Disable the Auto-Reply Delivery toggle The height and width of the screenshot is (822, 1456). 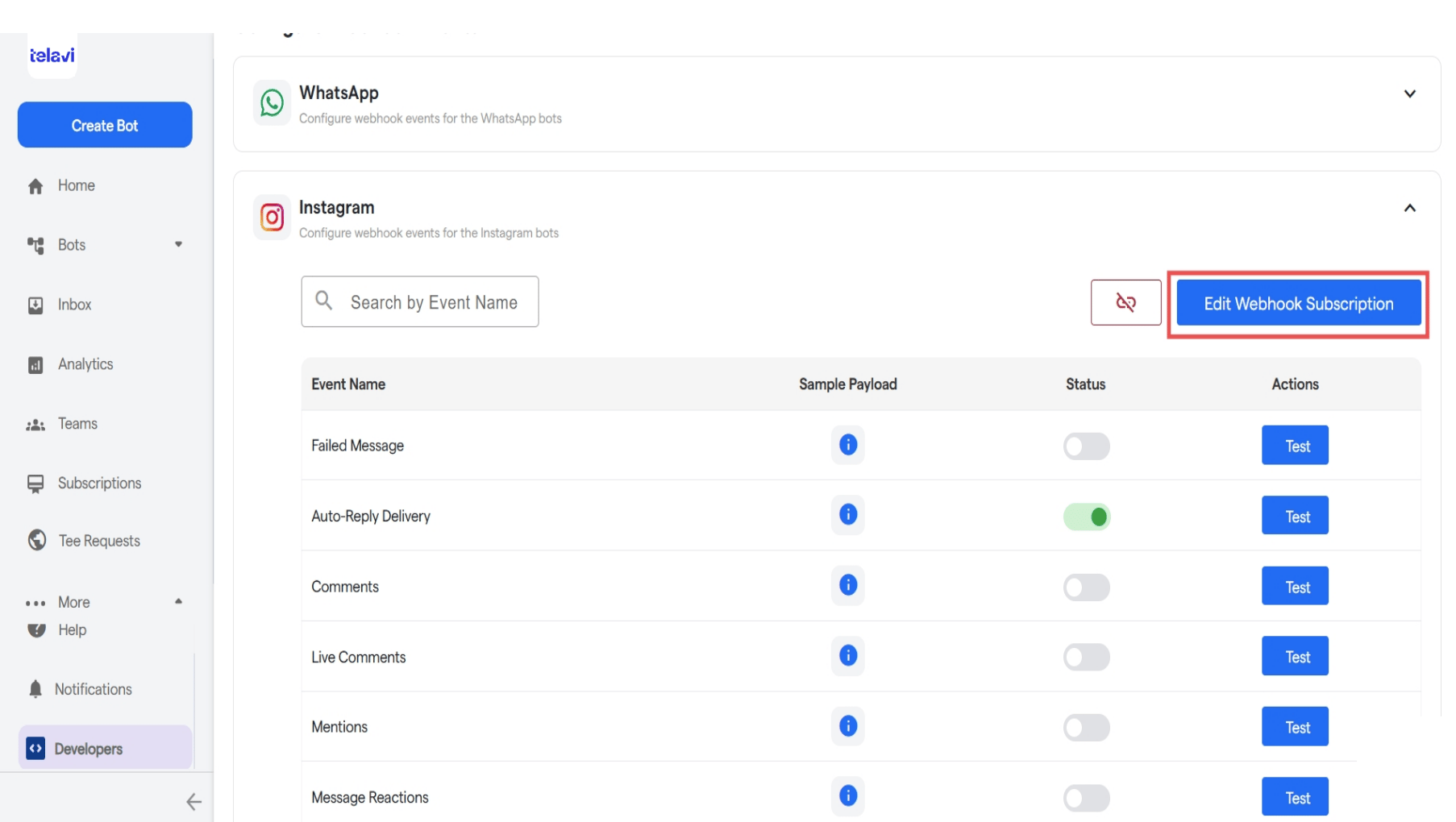click(x=1086, y=517)
